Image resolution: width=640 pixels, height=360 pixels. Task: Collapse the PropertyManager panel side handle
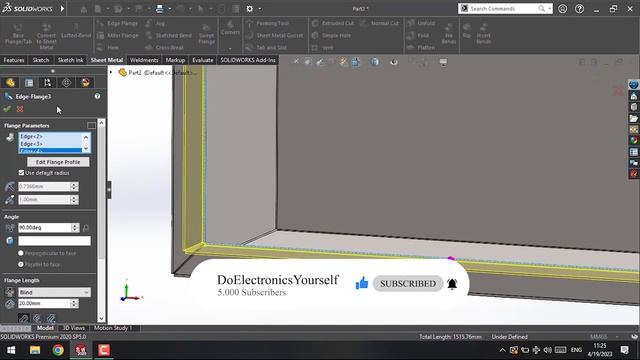tap(109, 190)
